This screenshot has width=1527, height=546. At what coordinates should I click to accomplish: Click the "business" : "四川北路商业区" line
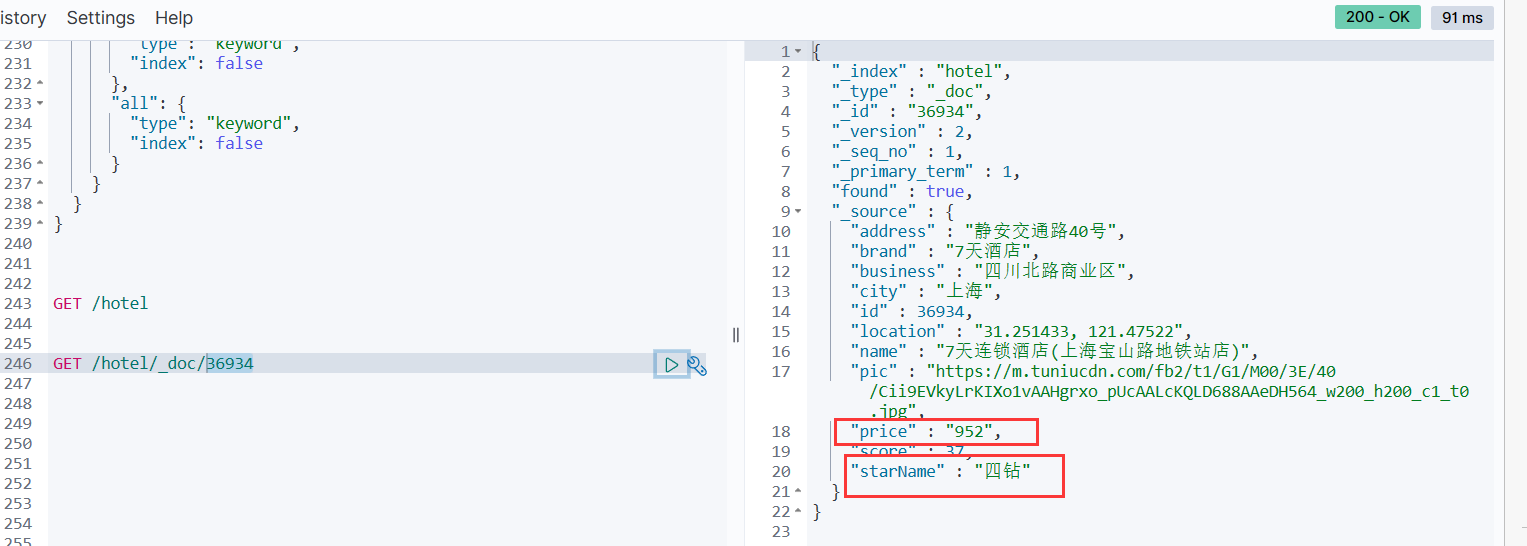tap(993, 271)
